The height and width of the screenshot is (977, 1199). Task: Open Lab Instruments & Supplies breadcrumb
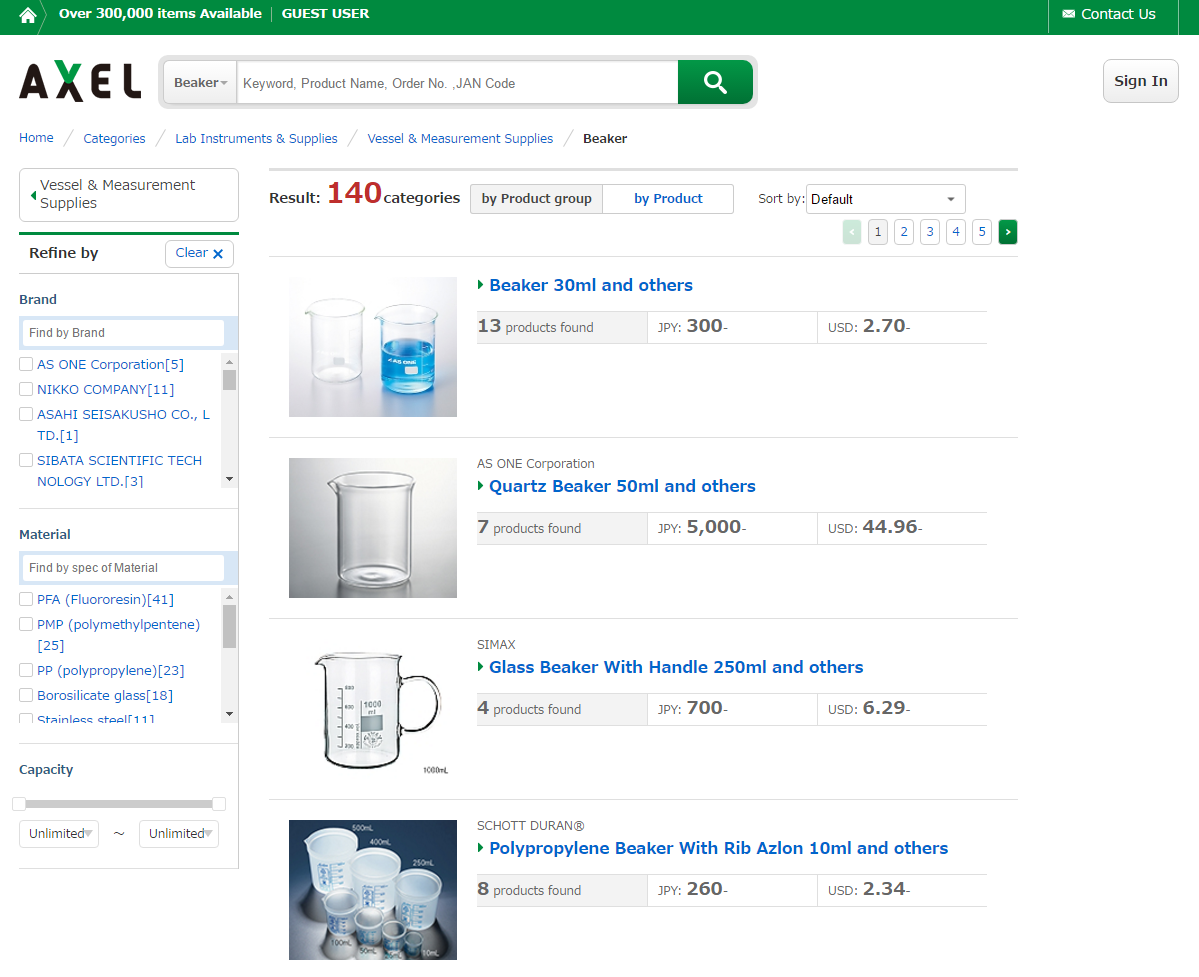[x=256, y=138]
